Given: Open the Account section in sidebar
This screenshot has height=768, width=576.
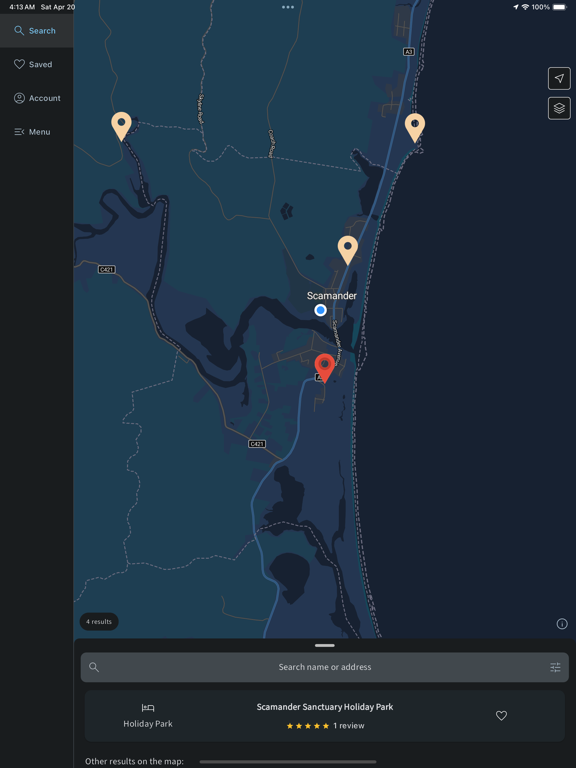Looking at the screenshot, I should point(36,98).
